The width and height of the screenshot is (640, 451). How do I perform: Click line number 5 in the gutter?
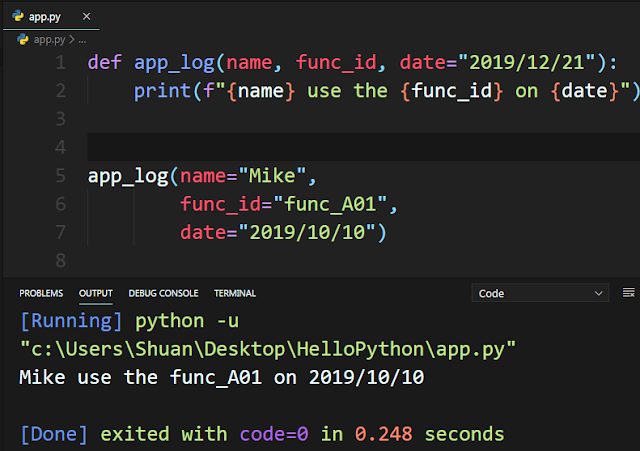coord(60,176)
